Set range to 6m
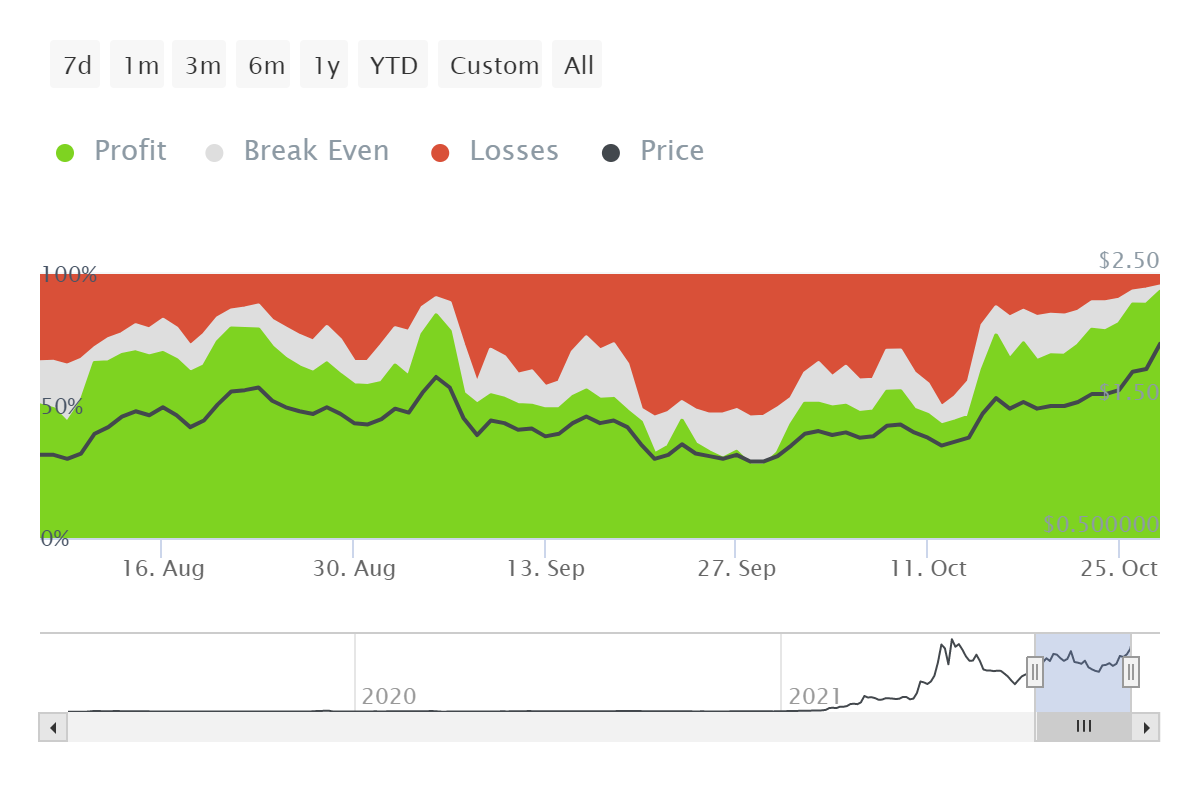This screenshot has height=800, width=1200. [x=265, y=65]
